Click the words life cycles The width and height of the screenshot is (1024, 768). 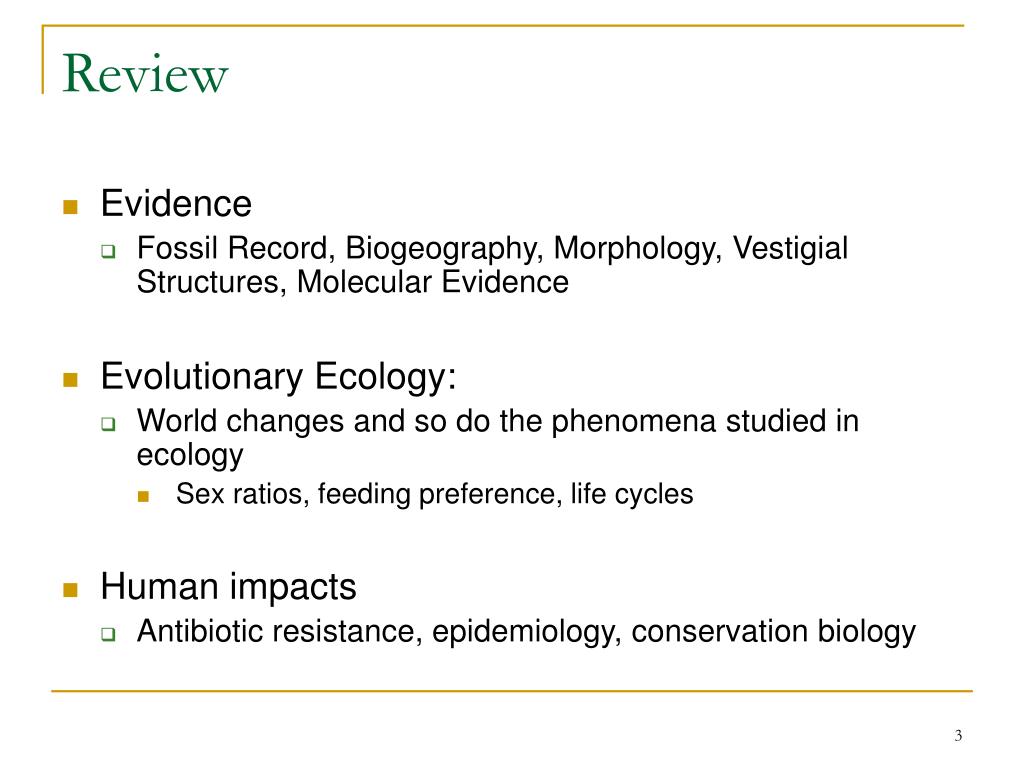coord(632,494)
